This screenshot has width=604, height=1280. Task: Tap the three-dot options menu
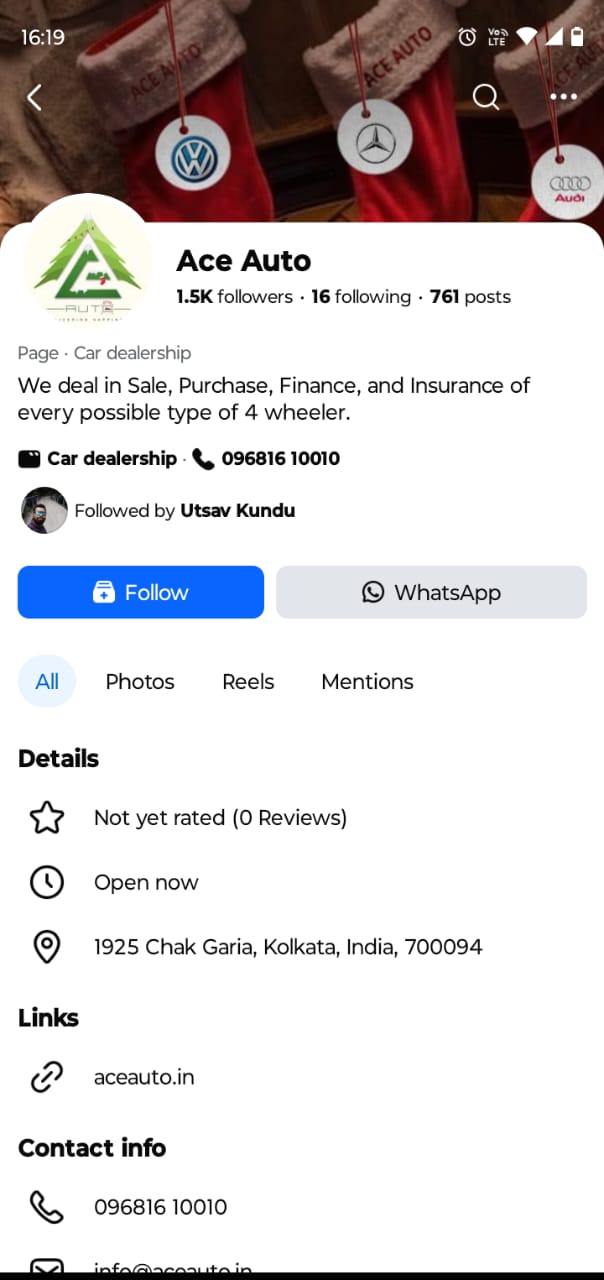point(564,97)
